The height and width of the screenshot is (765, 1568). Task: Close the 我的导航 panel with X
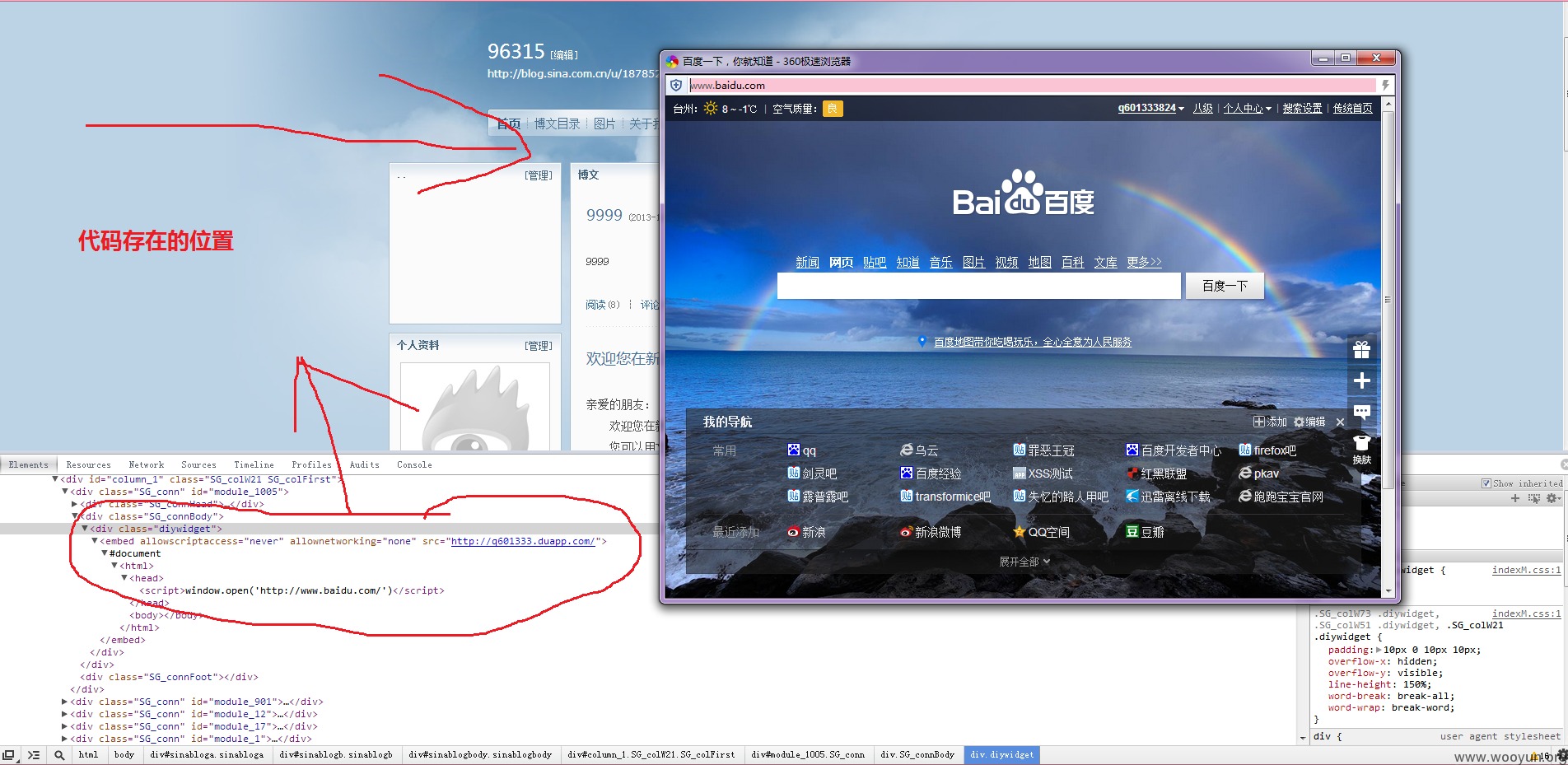point(1340,422)
